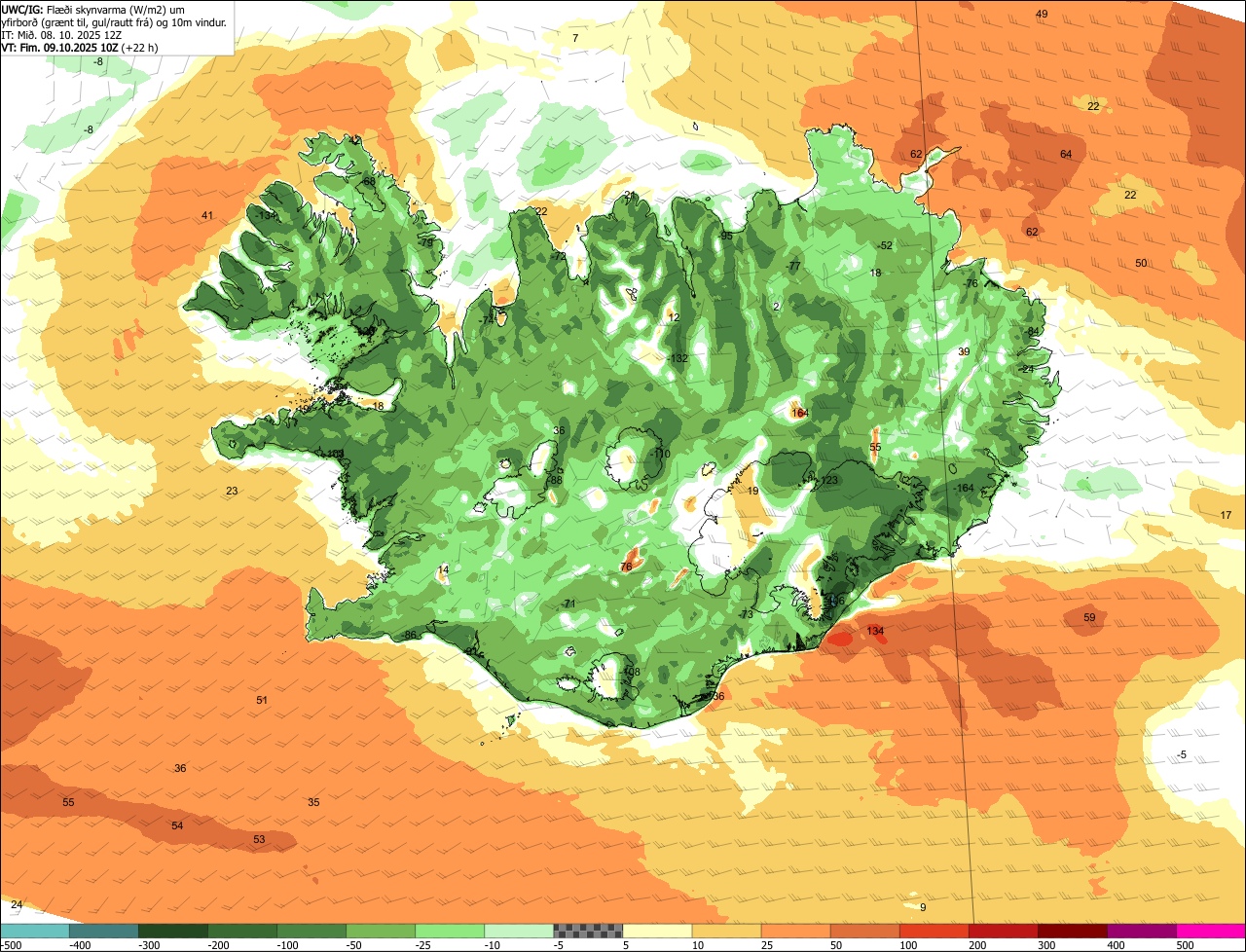
Task: Select the dark green legend swatch from -300 to -200
Action: click(172, 931)
